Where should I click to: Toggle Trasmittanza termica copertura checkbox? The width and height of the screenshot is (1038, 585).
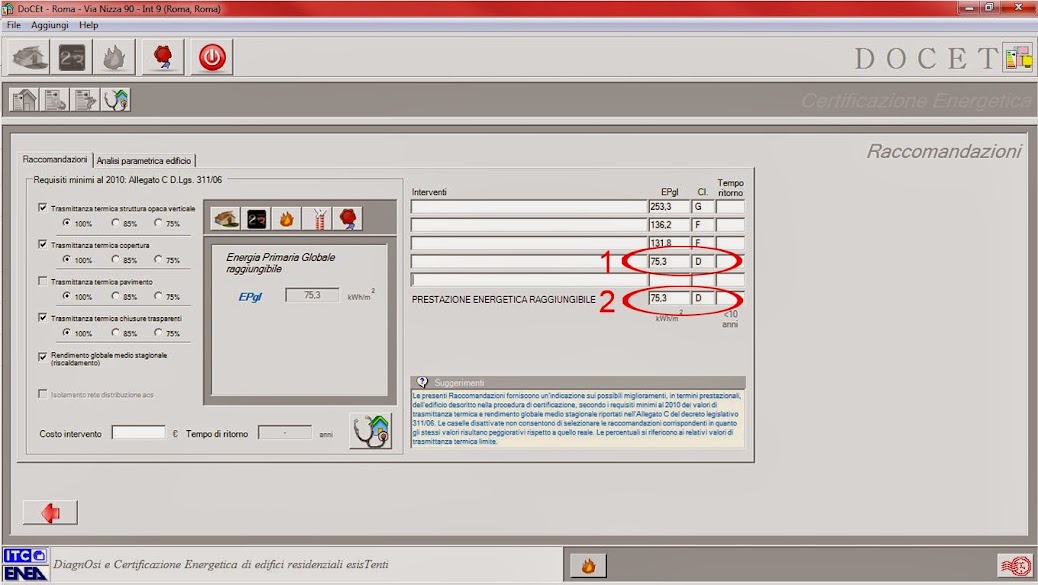(42, 244)
